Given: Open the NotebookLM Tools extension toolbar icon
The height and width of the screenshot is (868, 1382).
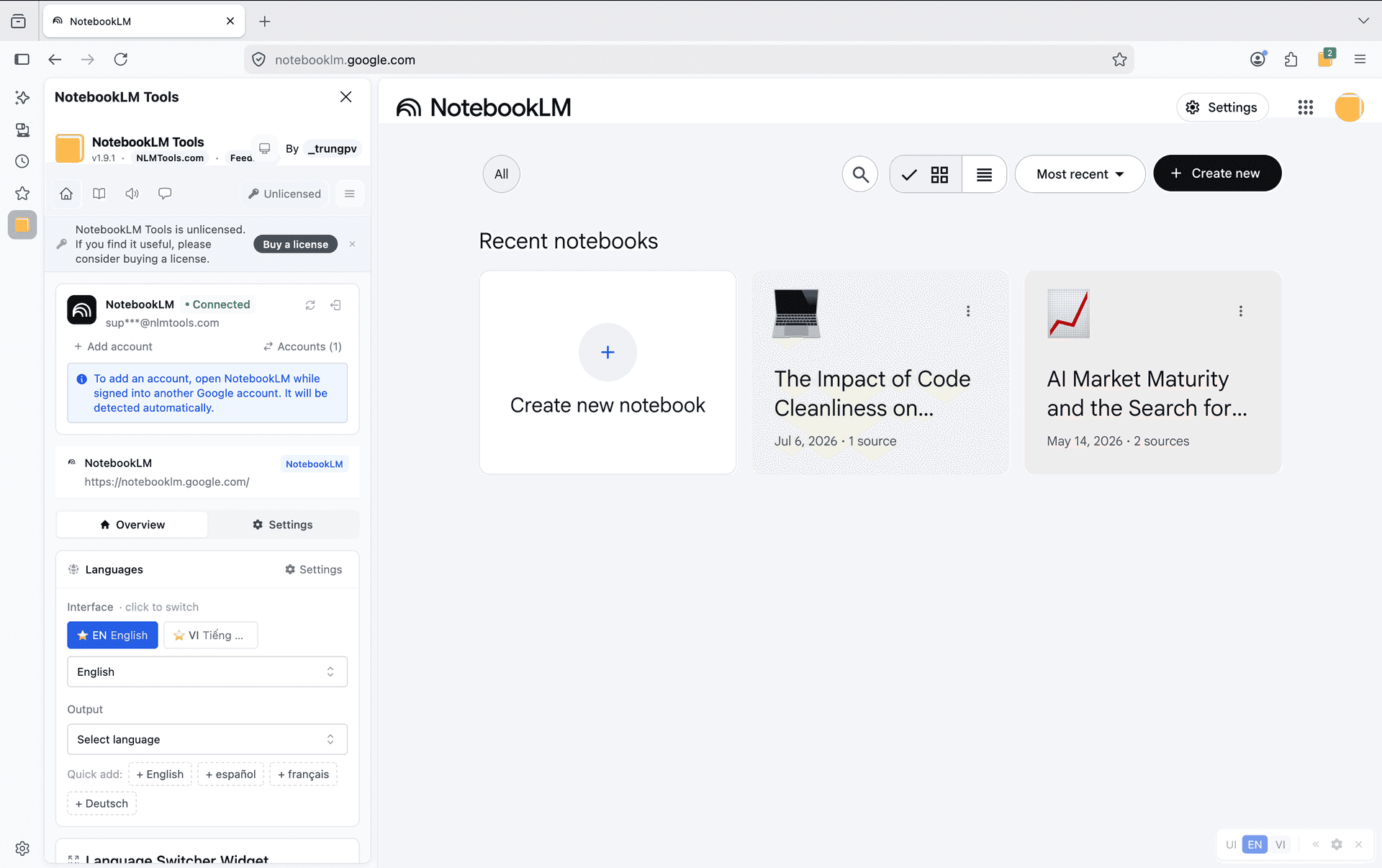Looking at the screenshot, I should tap(1325, 58).
